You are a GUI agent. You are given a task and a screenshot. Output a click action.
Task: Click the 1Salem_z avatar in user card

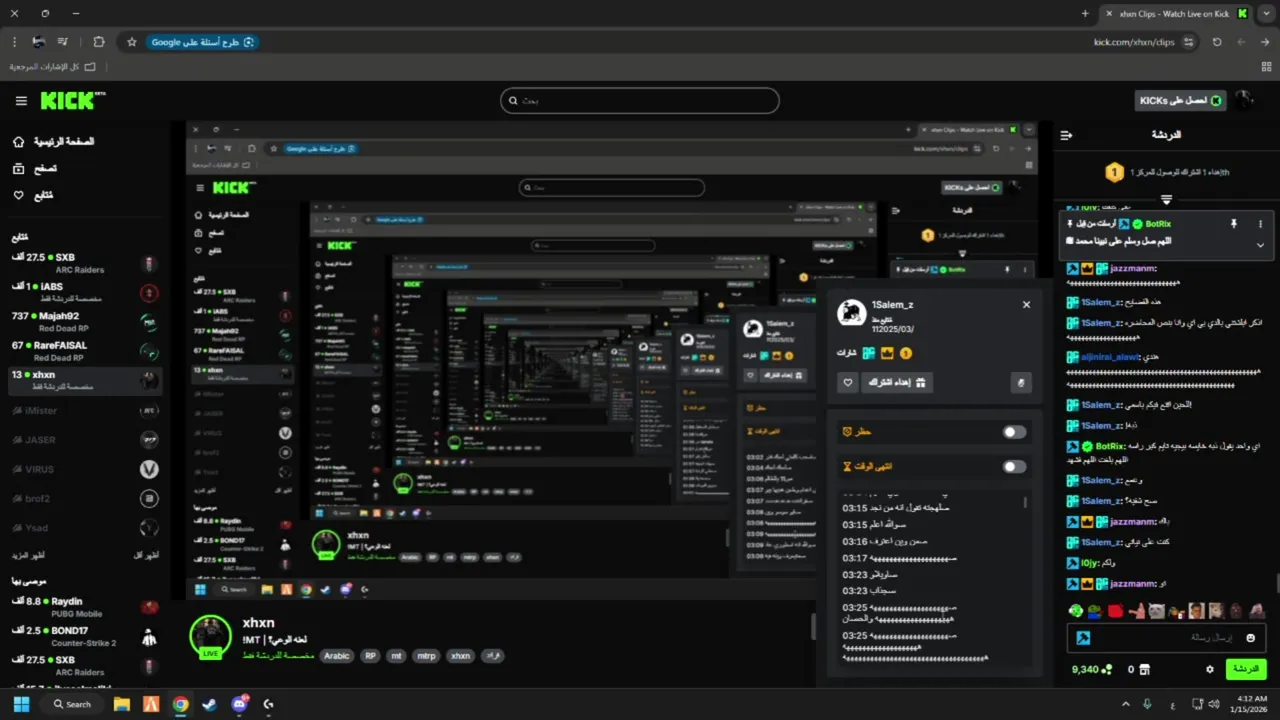click(852, 312)
